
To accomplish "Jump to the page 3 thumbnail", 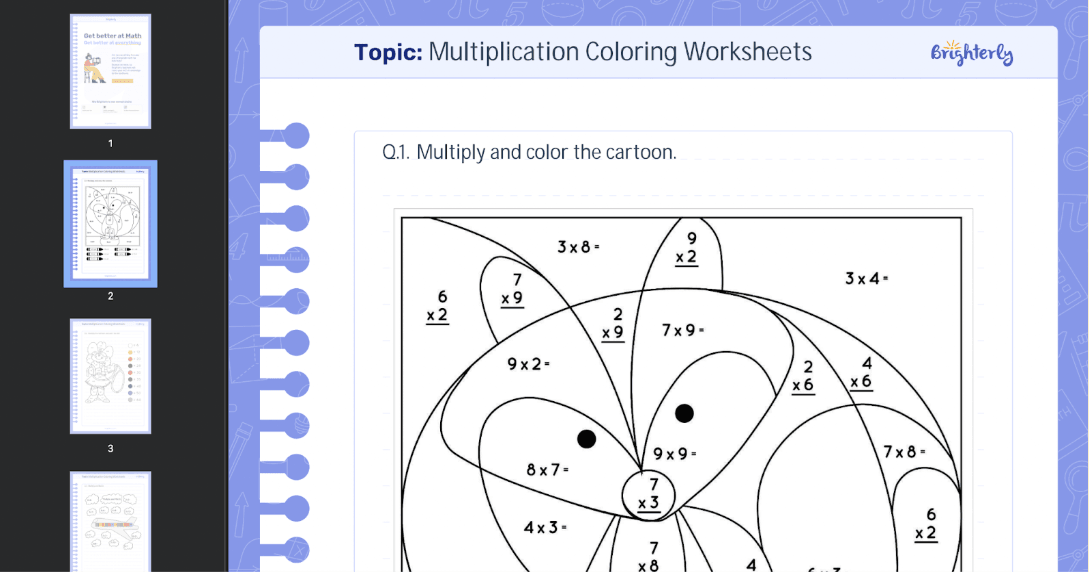I will click(110, 376).
